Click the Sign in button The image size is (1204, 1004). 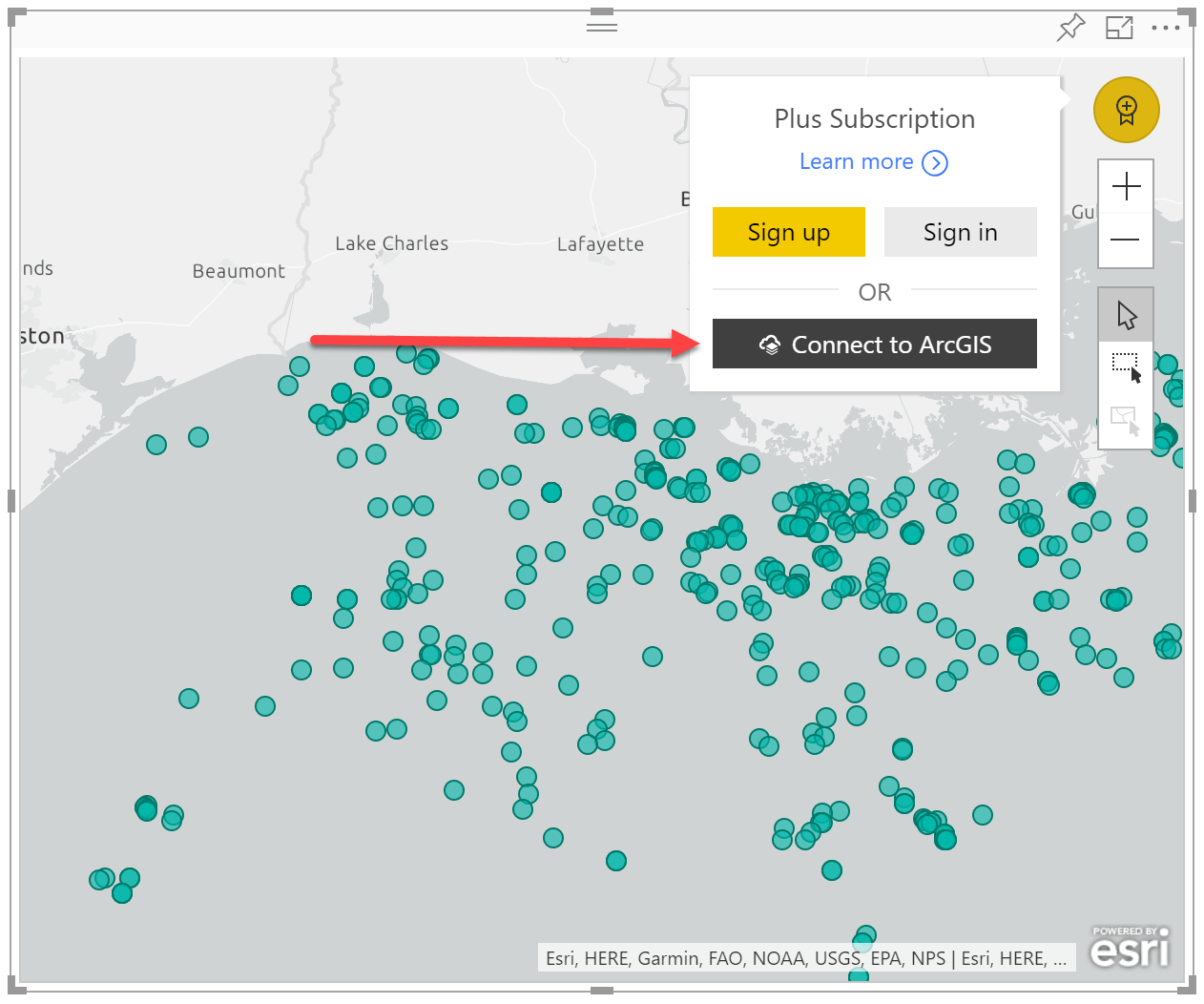click(960, 232)
